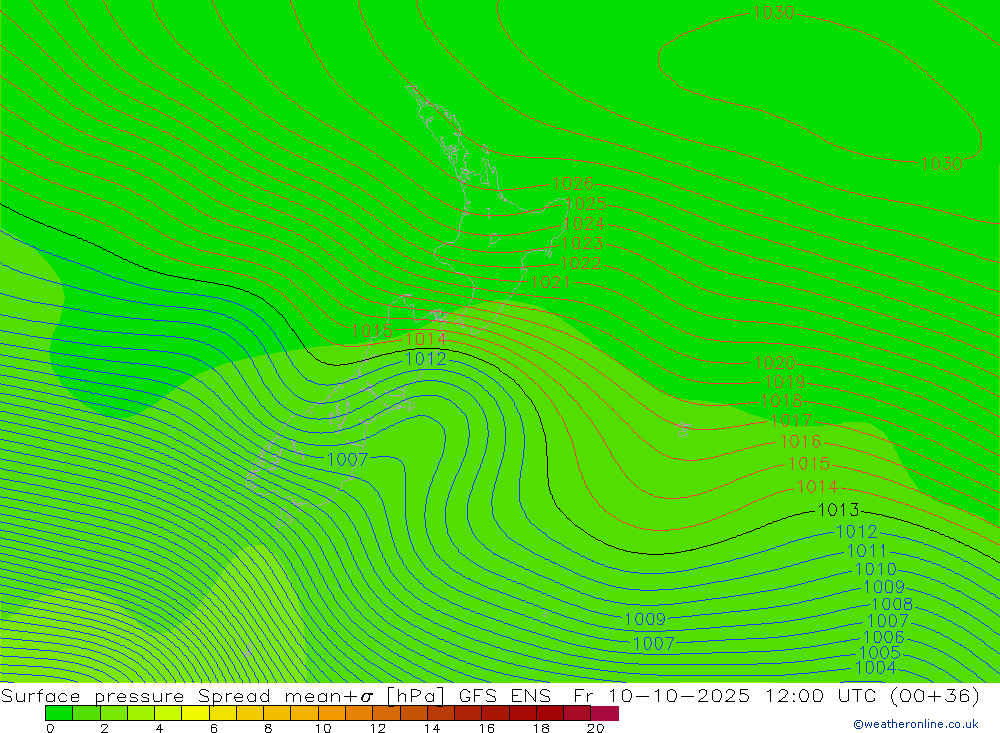1000x733 pixels.
Task: Select the black 1013 isobar label
Action: click(x=838, y=510)
